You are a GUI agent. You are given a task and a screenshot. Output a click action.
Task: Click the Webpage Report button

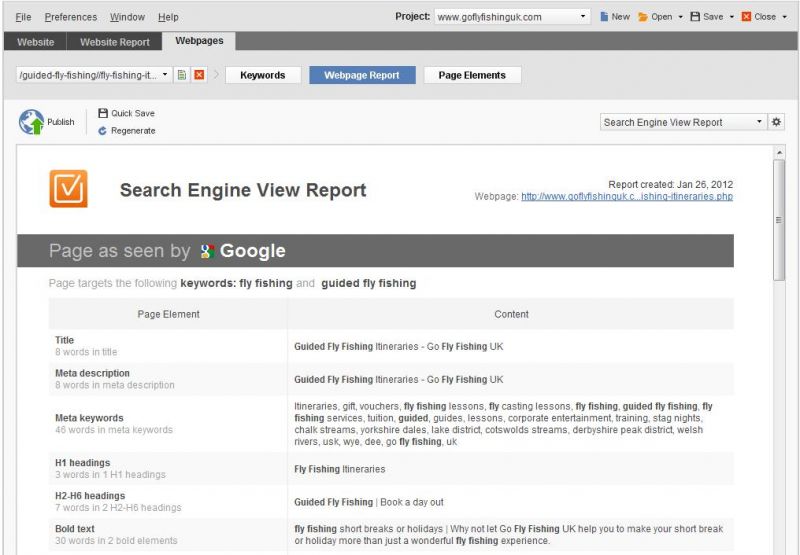pos(362,75)
